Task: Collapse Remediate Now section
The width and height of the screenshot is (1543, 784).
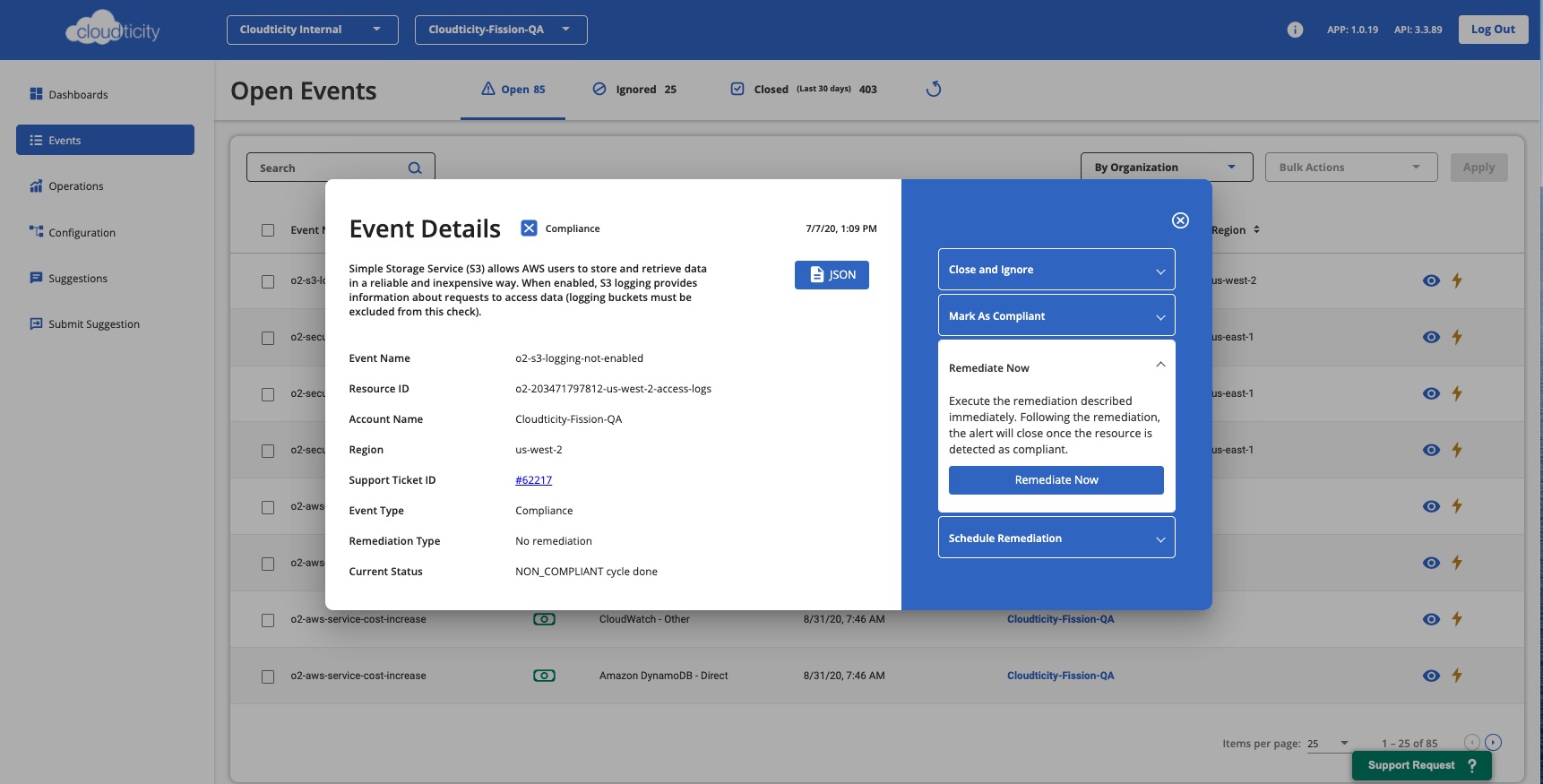Action: coord(1056,367)
